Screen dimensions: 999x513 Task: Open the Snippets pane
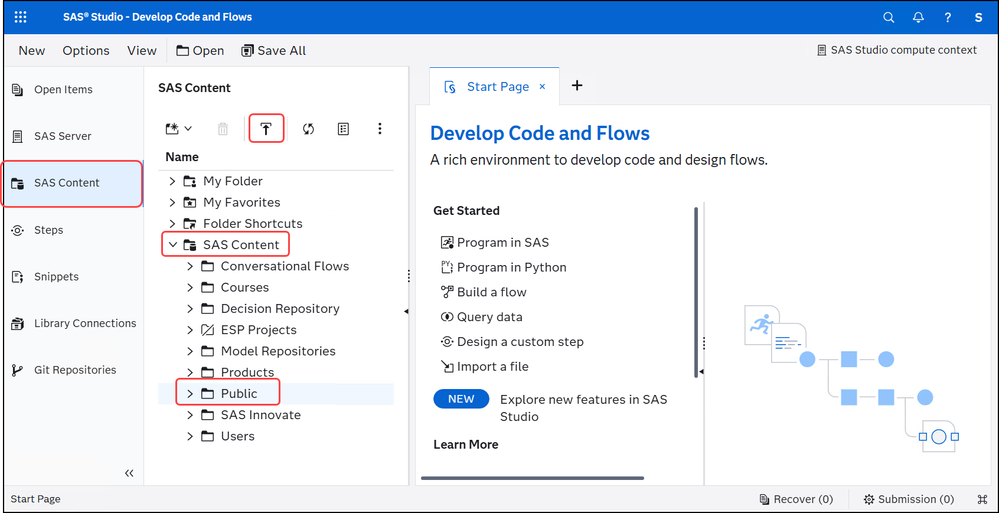click(74, 277)
